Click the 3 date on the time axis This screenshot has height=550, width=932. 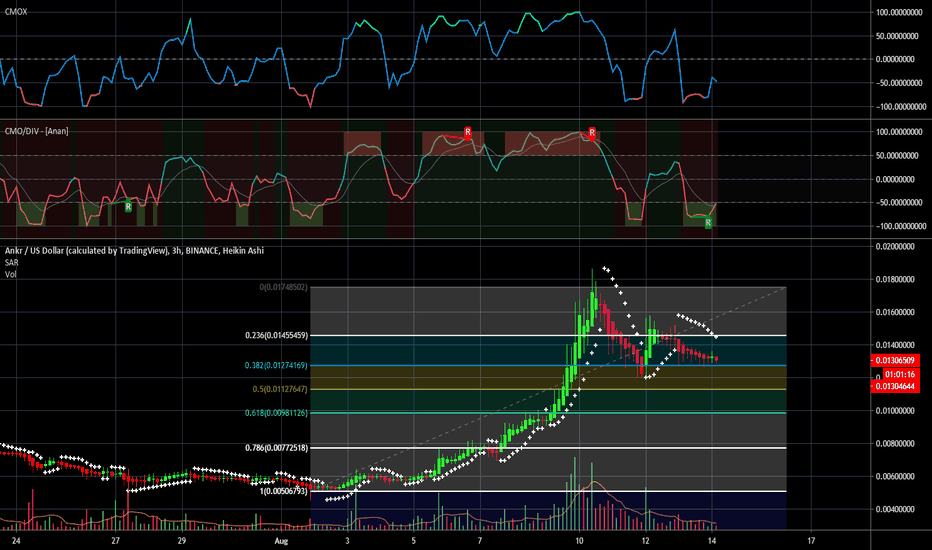[348, 540]
